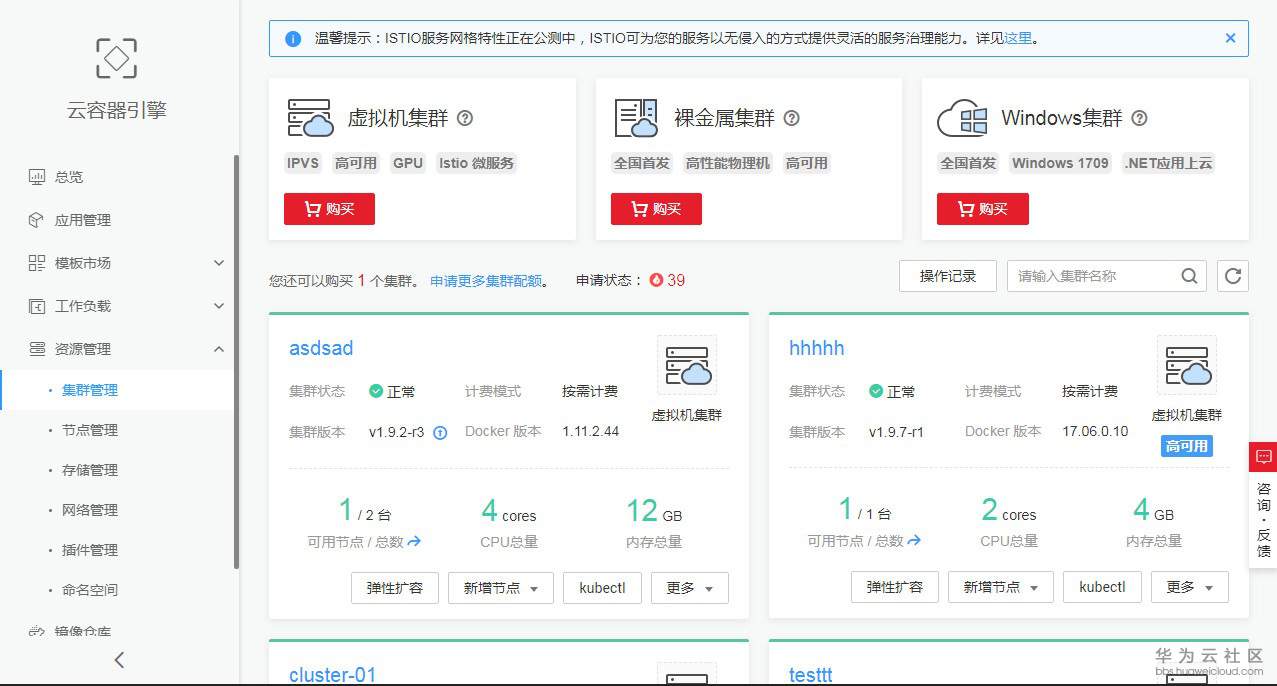This screenshot has width=1277, height=686.
Task: Click the sidebar vertical scrollbar
Action: click(236, 362)
